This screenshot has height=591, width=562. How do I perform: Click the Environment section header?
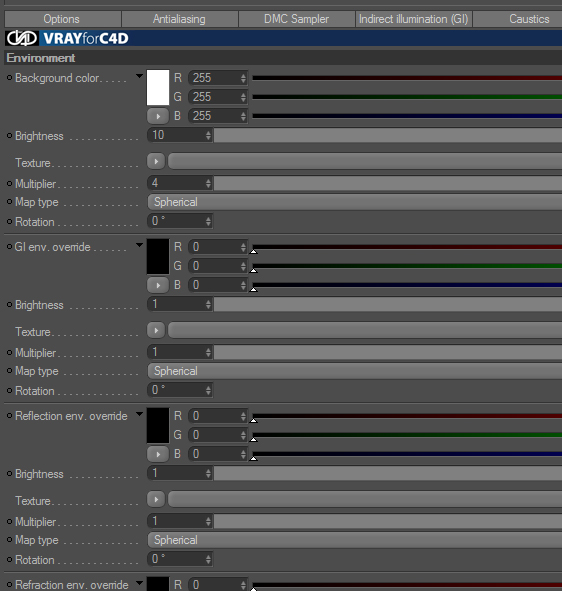tap(283, 58)
